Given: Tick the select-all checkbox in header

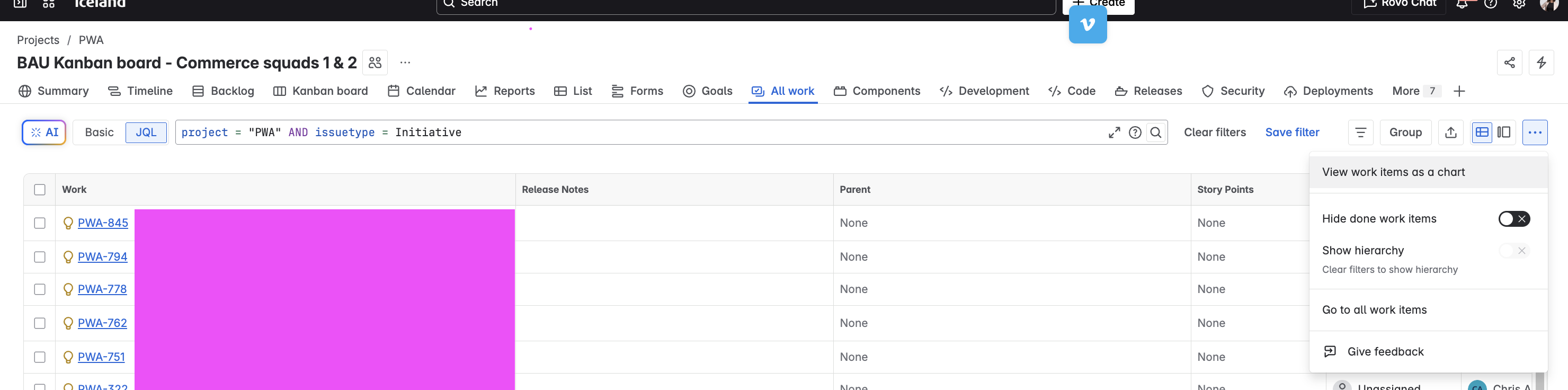Looking at the screenshot, I should point(40,190).
